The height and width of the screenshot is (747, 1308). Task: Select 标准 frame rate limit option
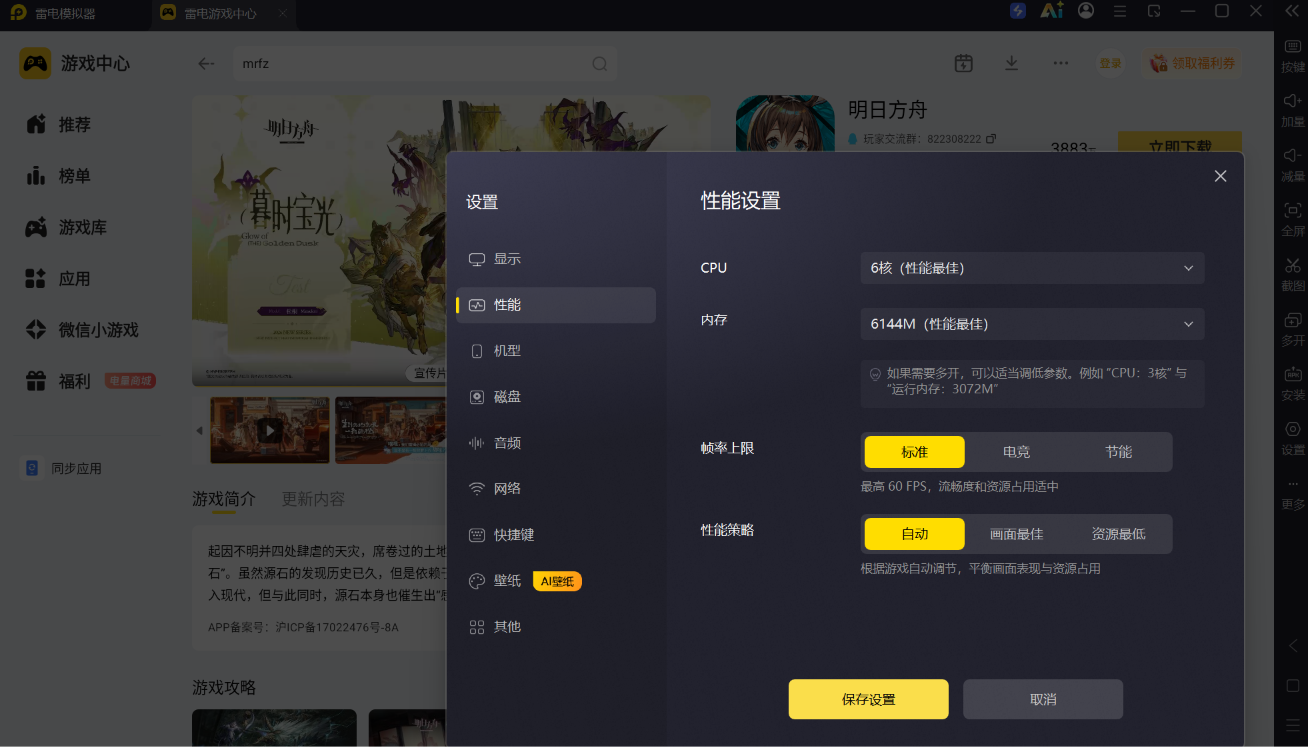pos(915,452)
